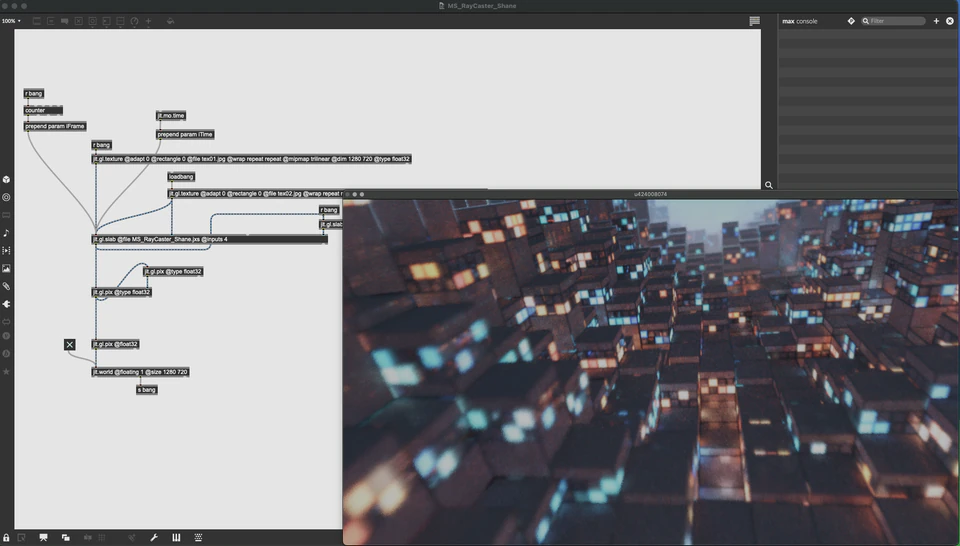
Task: Click the keyboard-style icon in bottom toolbar
Action: 198,537
